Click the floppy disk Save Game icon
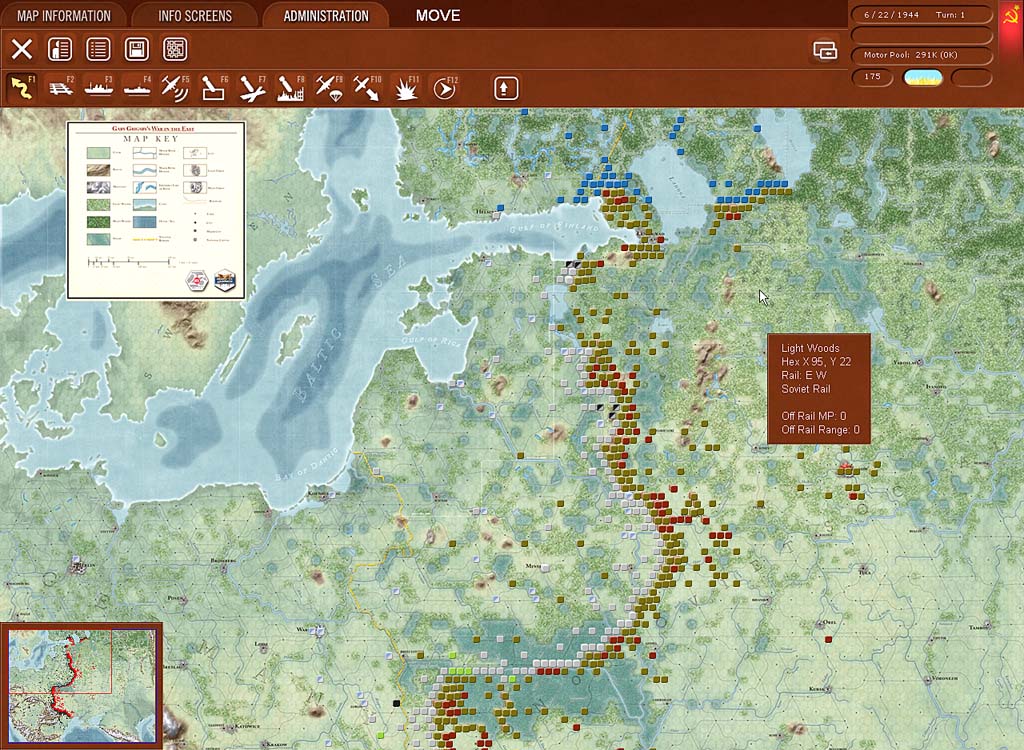 pos(137,49)
